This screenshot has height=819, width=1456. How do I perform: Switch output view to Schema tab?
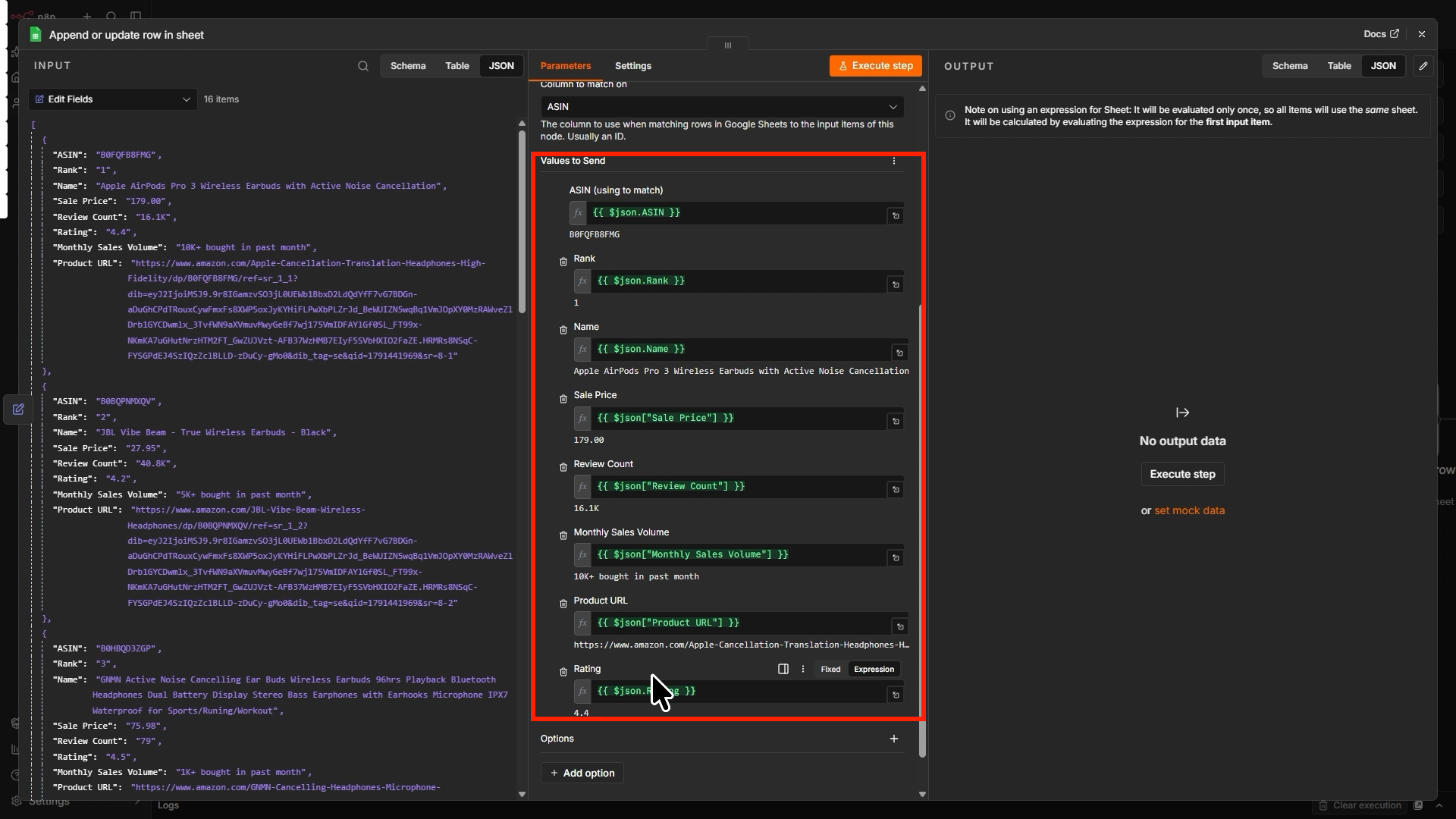(1290, 66)
